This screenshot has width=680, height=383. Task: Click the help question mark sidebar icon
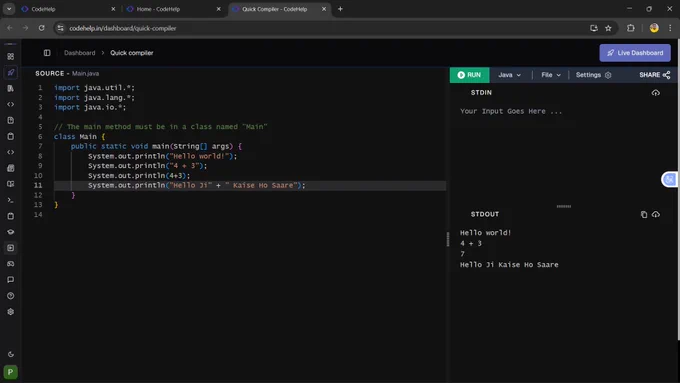pos(10,296)
